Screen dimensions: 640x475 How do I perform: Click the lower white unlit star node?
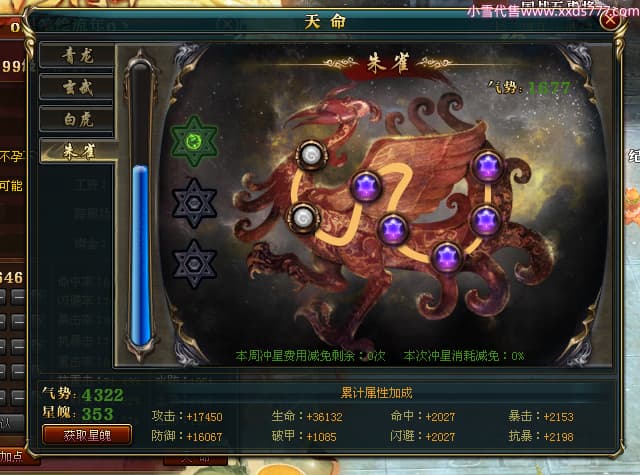point(303,218)
